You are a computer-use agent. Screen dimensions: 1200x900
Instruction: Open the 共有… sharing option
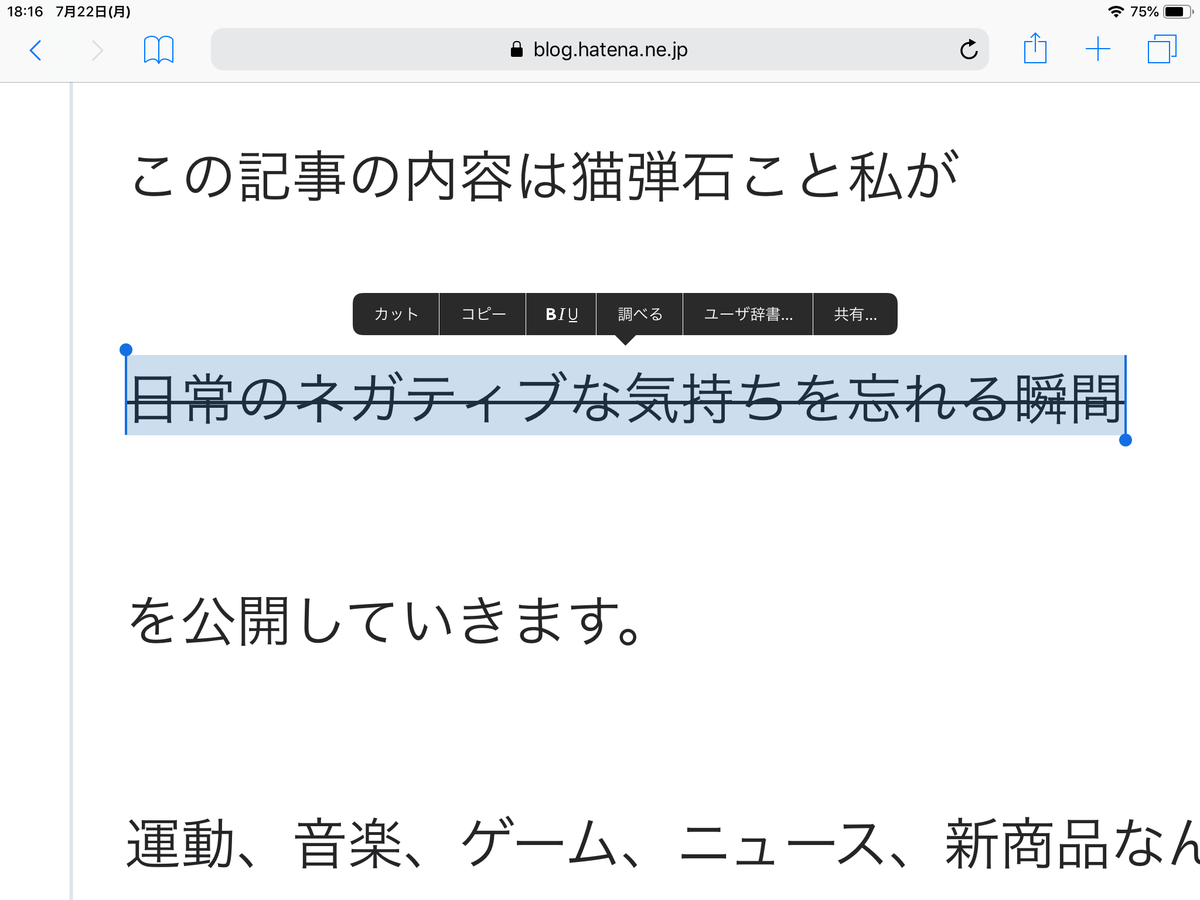(x=854, y=313)
